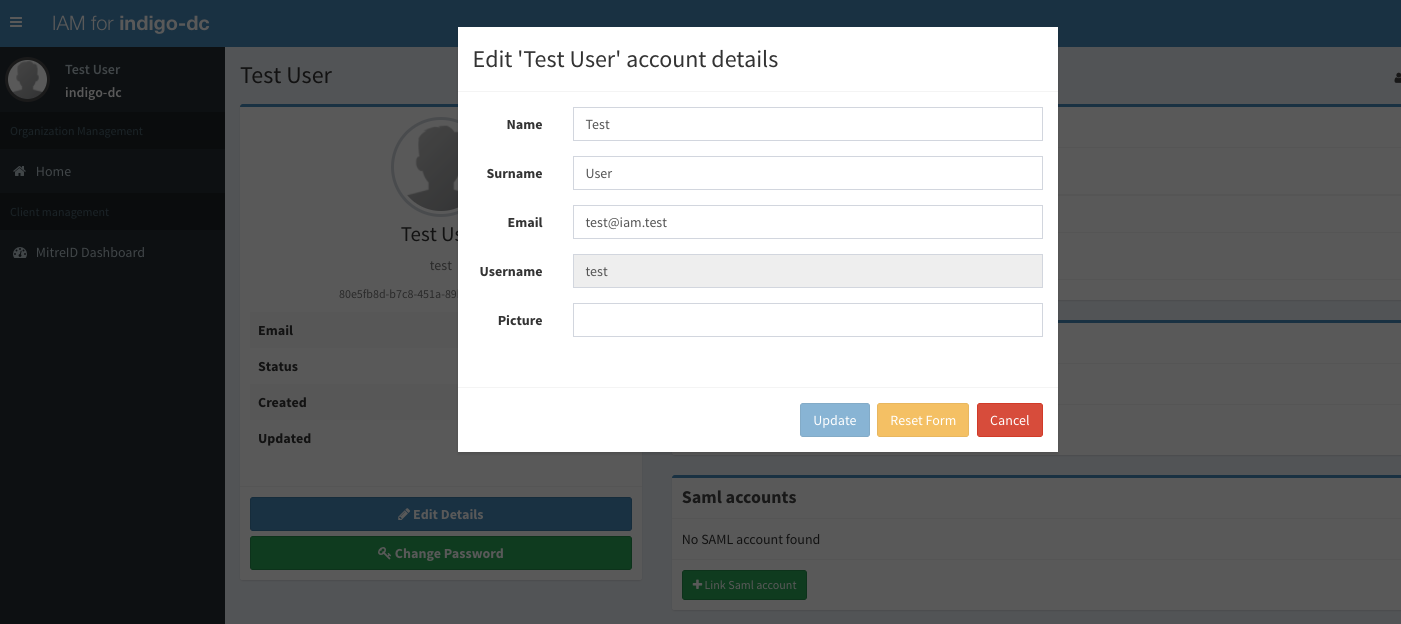Screen dimensions: 1401x624
Task: Click the pencil icon on Edit Details
Action: click(404, 514)
